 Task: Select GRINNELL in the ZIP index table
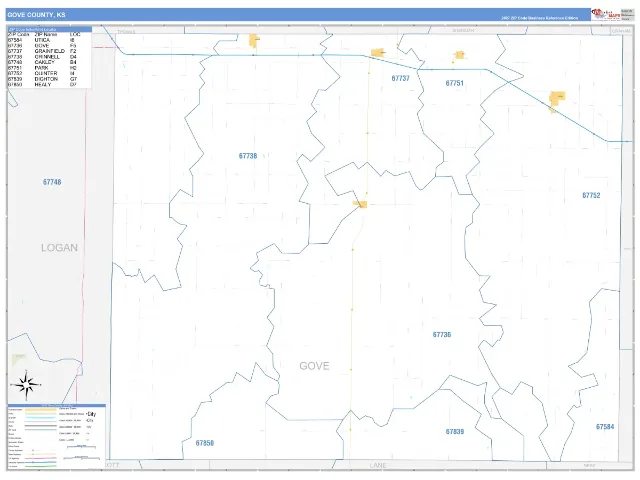[47, 57]
